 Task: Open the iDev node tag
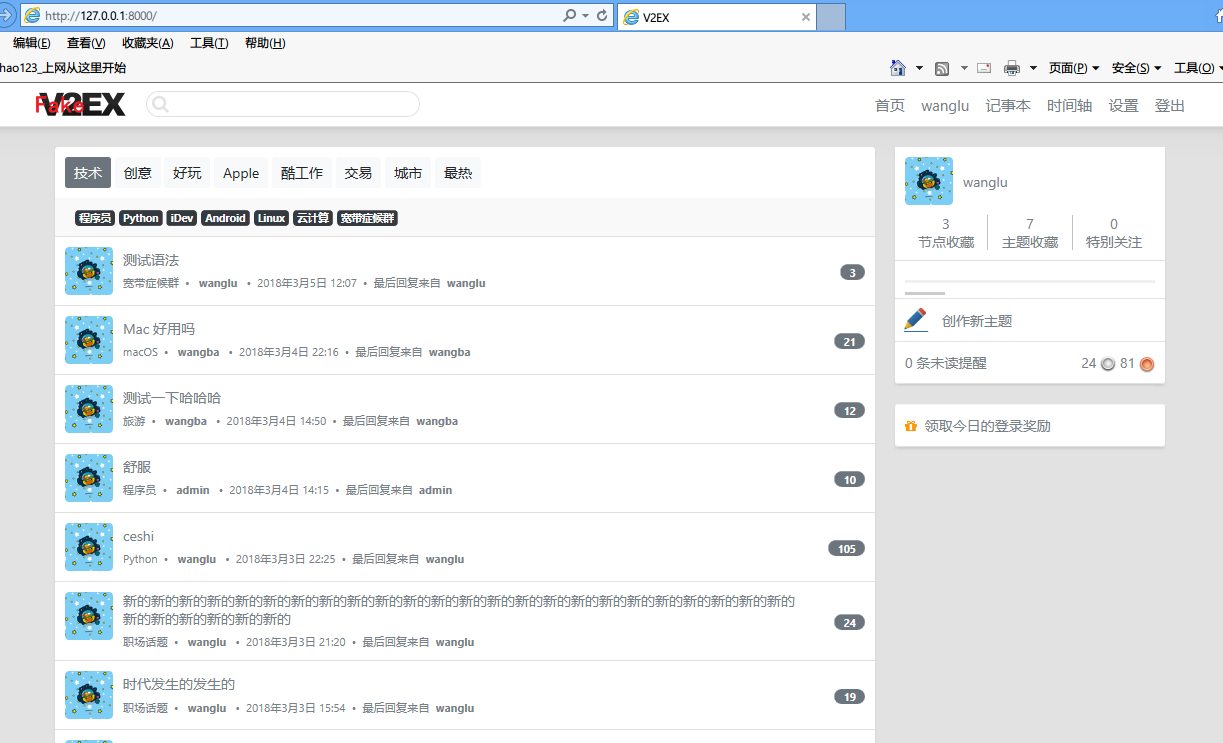[182, 218]
